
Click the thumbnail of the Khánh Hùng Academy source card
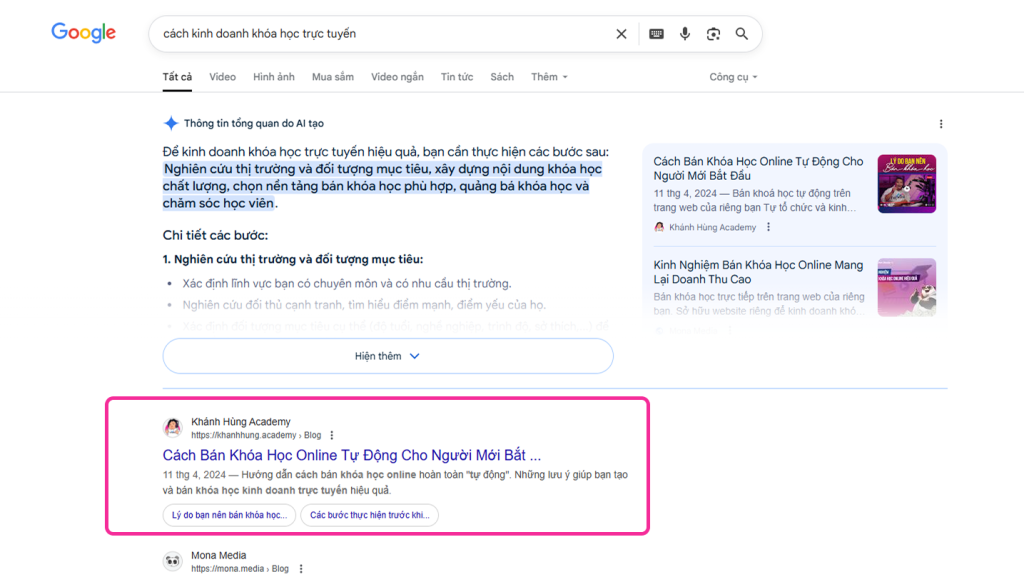point(906,183)
